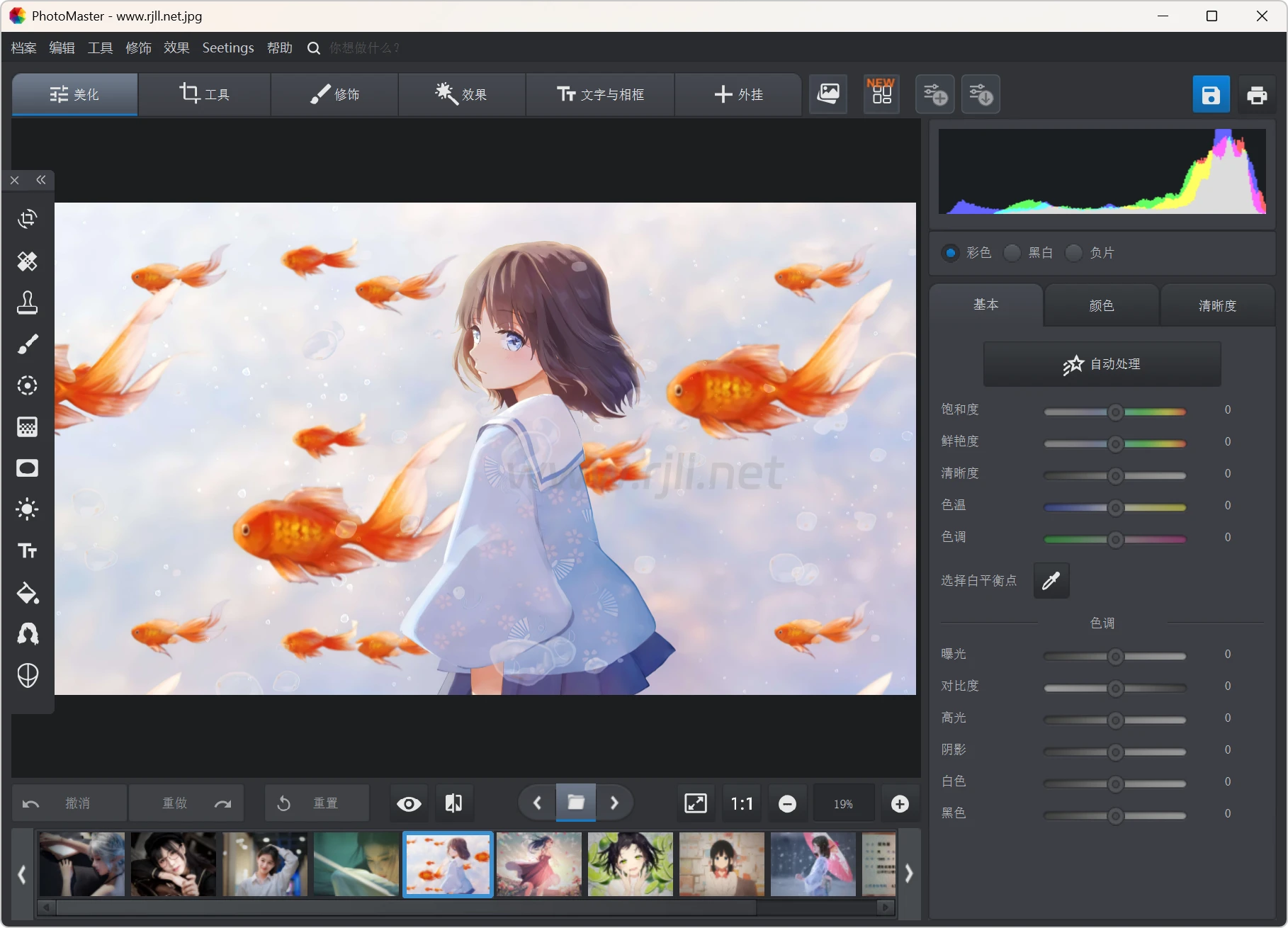Click the 重置 reset button

point(317,803)
